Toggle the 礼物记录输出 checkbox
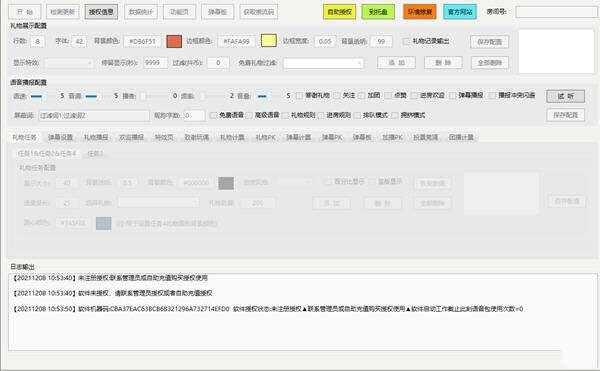This screenshot has width=600, height=371. click(406, 41)
